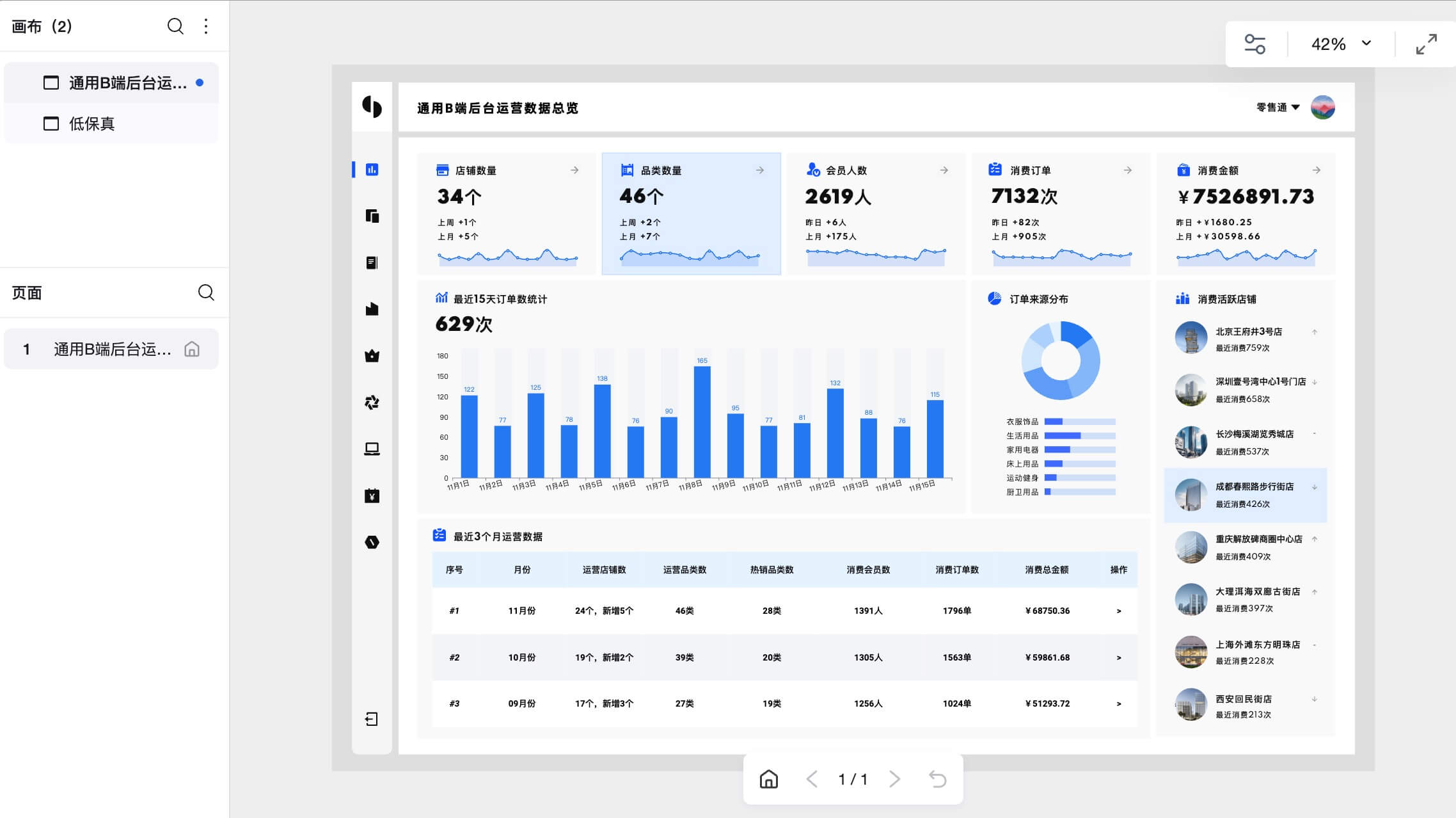Select the 低保真 canvas
Image resolution: width=1456 pixels, height=818 pixels.
91,124
